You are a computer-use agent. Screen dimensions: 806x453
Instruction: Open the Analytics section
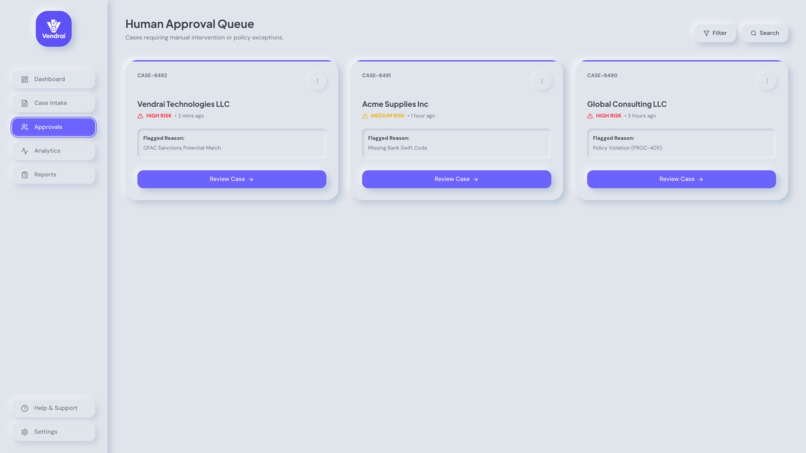[x=53, y=151]
